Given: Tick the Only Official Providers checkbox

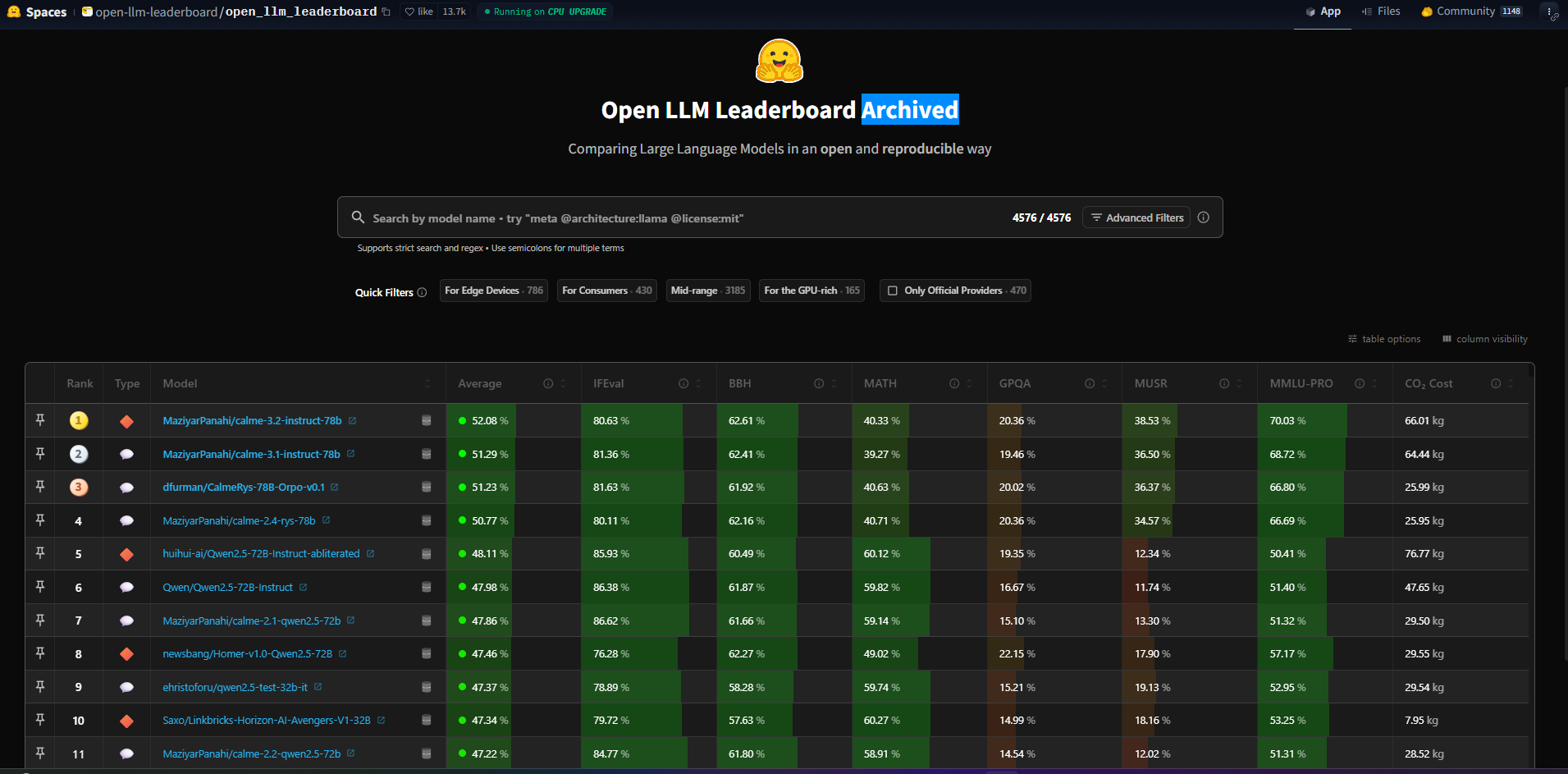Looking at the screenshot, I should pyautogui.click(x=893, y=291).
